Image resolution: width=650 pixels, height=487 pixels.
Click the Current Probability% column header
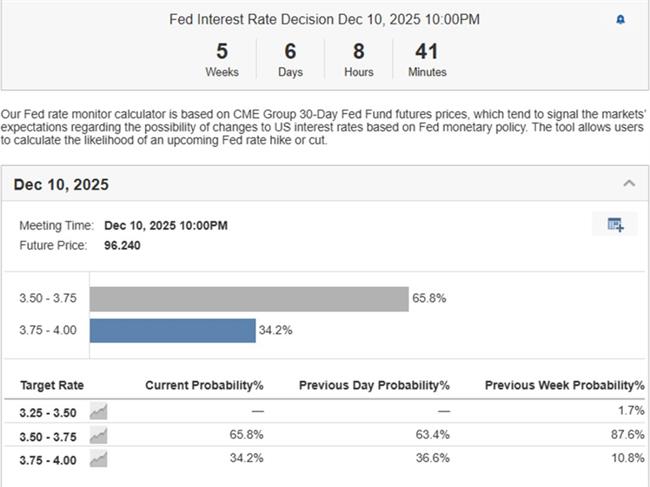click(204, 385)
